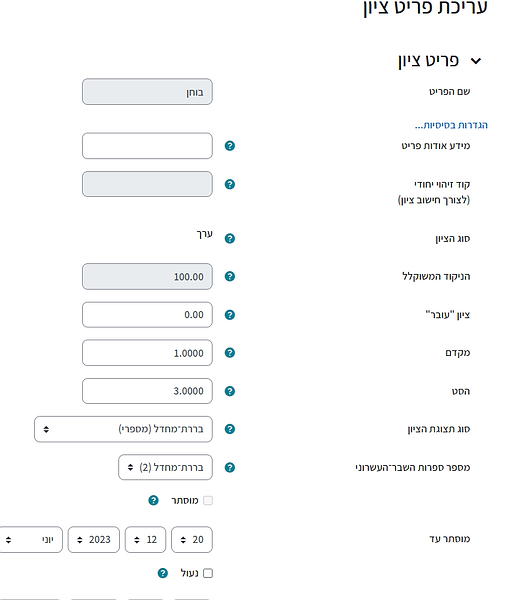Image resolution: width=515 pixels, height=600 pixels.
Task: Open the ברירת־מחדל (2) decimal places dropdown
Action: (165, 467)
